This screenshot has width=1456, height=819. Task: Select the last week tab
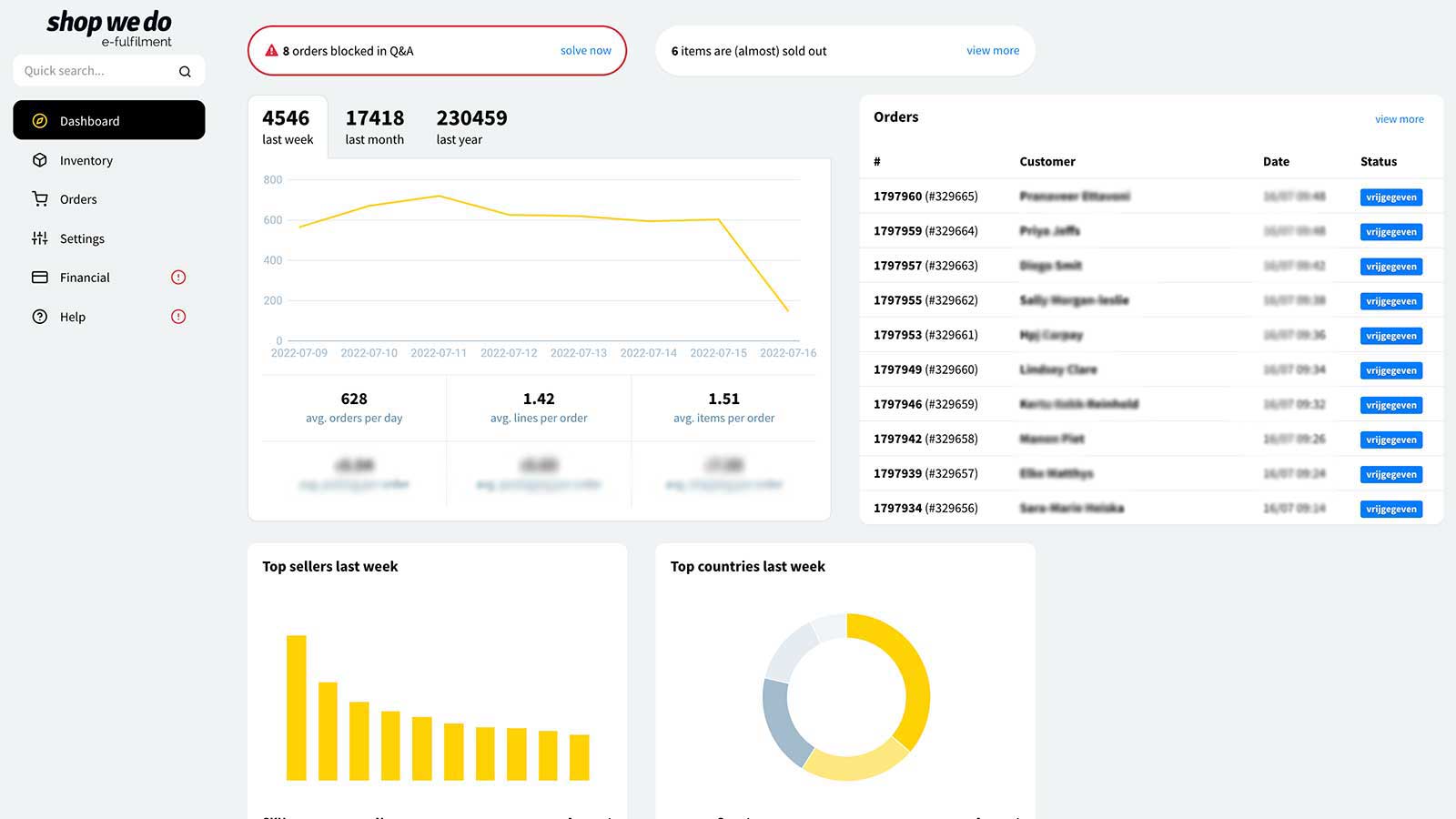pos(288,126)
